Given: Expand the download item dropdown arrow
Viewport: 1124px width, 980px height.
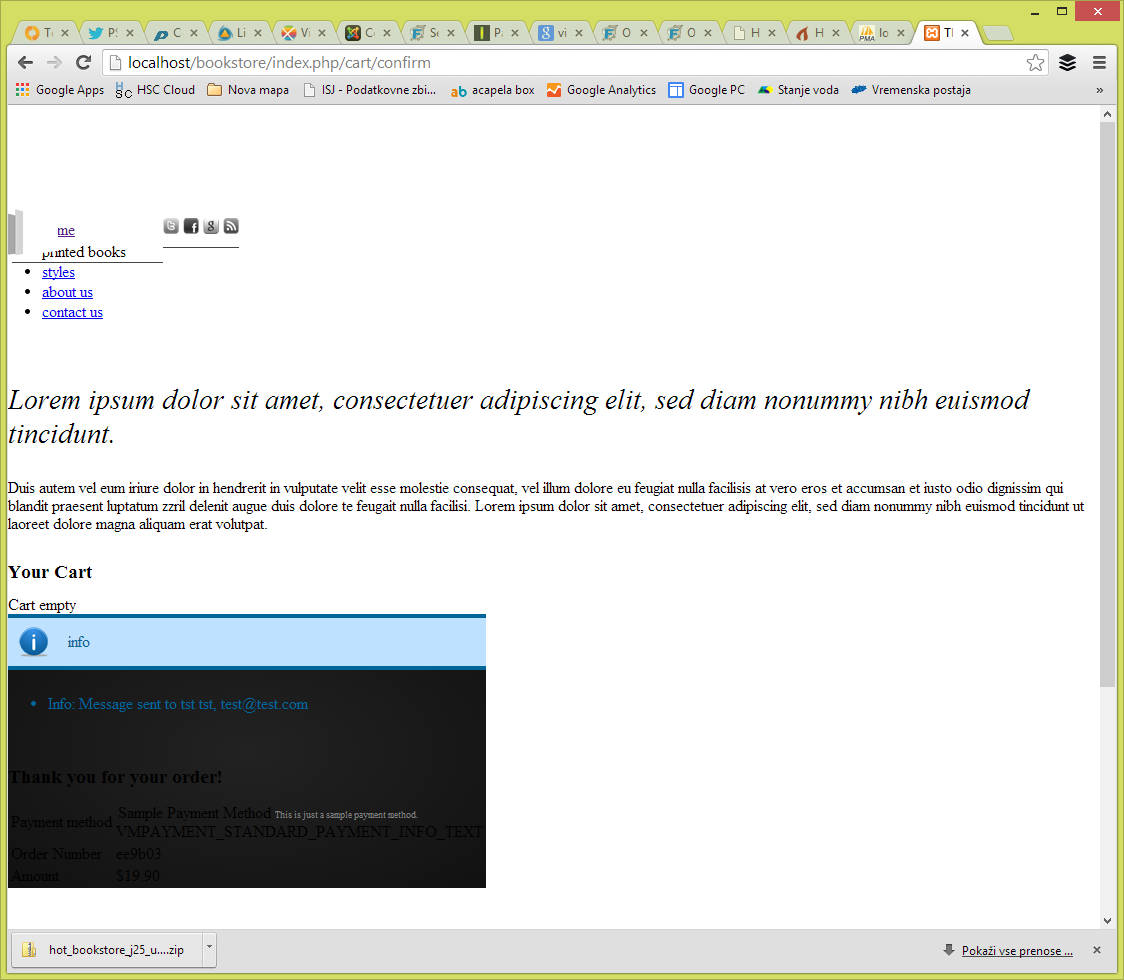Looking at the screenshot, I should (x=209, y=950).
